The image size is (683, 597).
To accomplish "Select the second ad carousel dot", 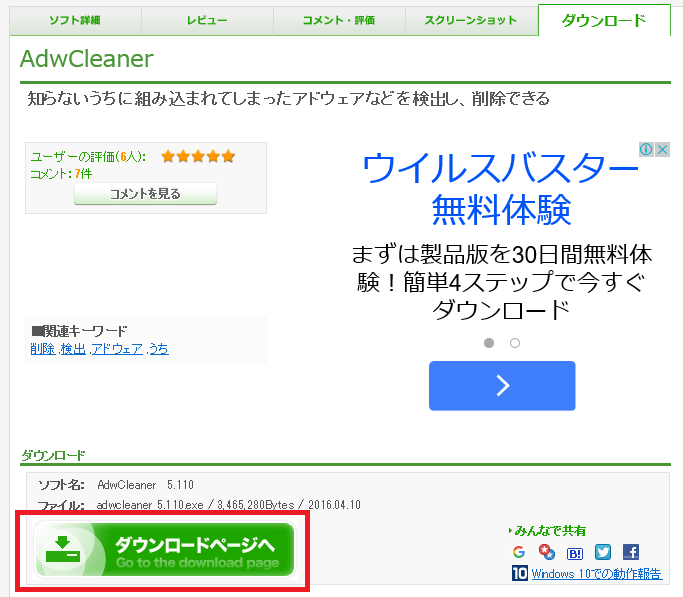I will pyautogui.click(x=515, y=343).
